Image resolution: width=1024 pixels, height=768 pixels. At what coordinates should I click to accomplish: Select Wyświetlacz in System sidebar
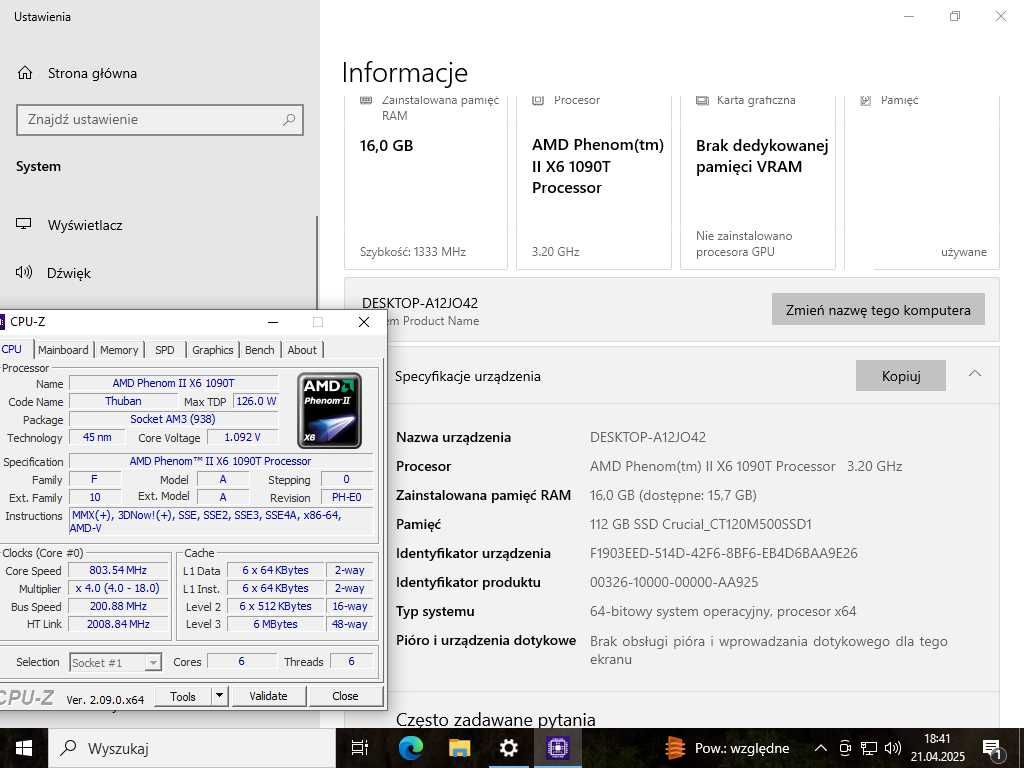point(85,225)
